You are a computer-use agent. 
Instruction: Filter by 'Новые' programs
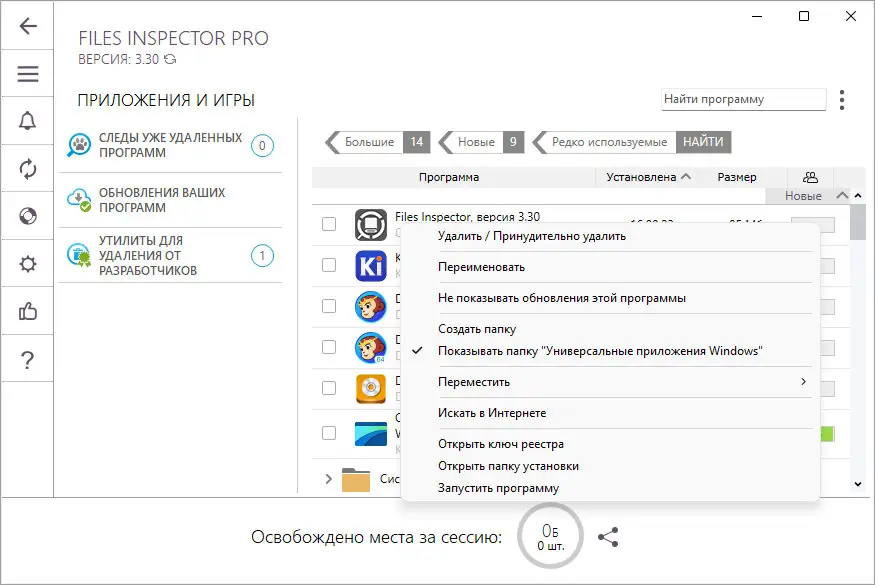pyautogui.click(x=476, y=142)
